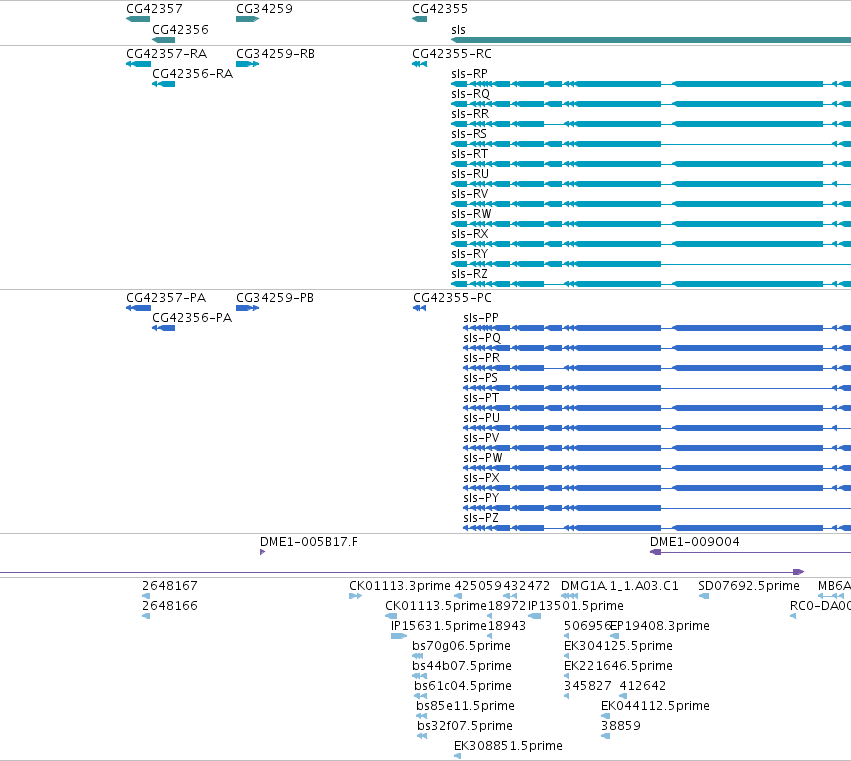Select the CG42356 gene annotation
851x761 pixels.
pyautogui.click(x=163, y=40)
